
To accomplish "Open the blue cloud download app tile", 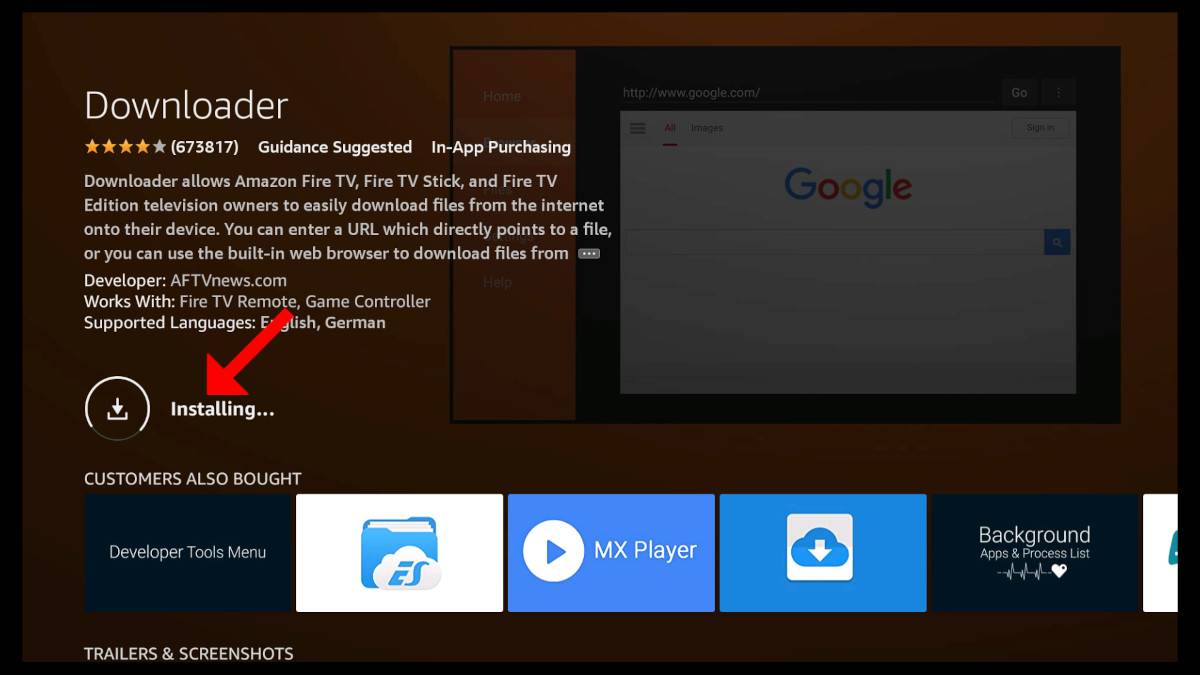I will [x=823, y=552].
